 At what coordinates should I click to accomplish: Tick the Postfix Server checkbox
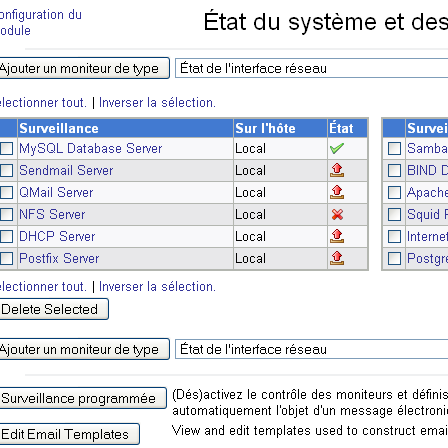click(x=6, y=258)
